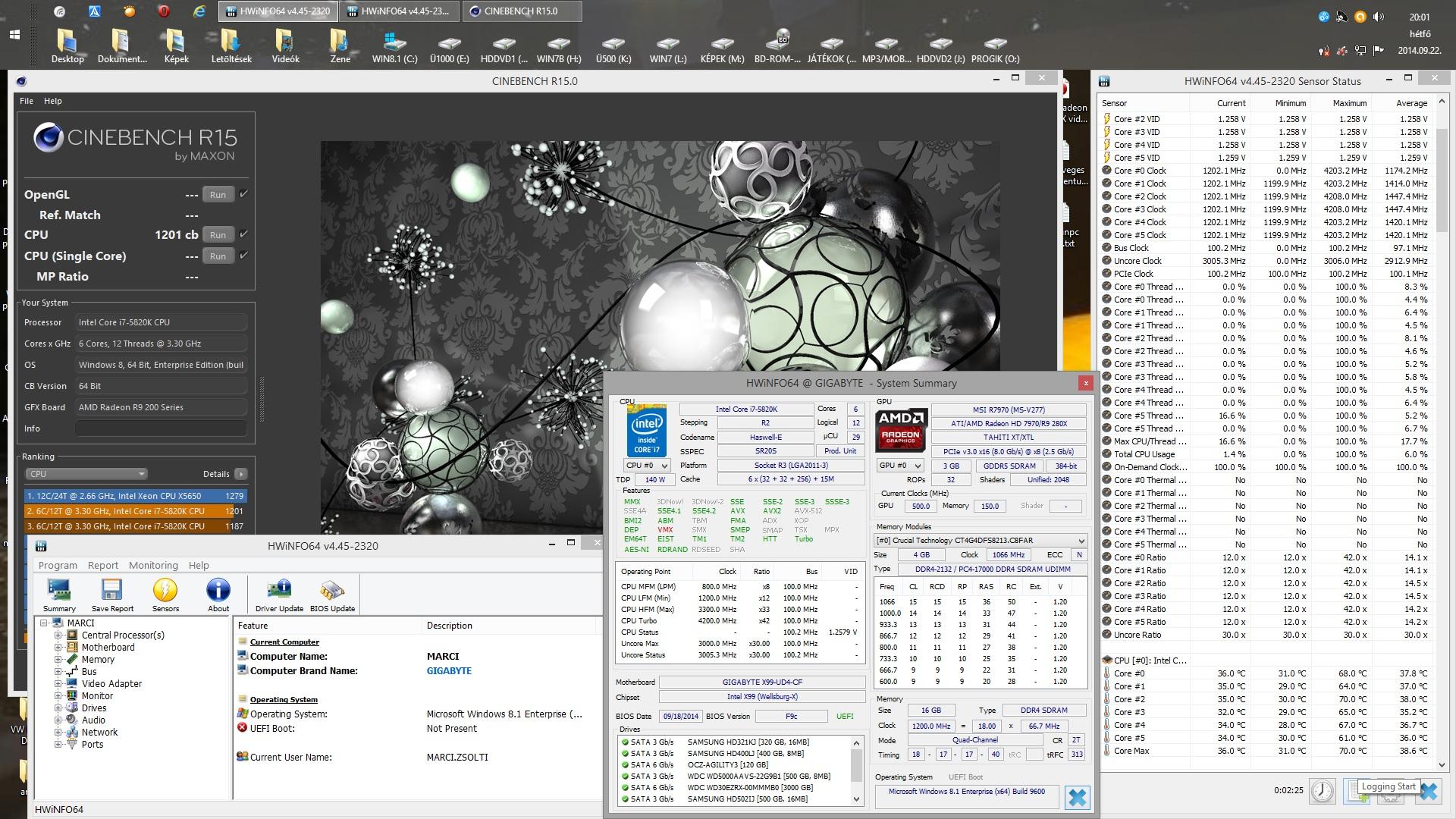Expand the Motherboard tree node
Viewport: 1456px width, 819px height.
(58, 648)
